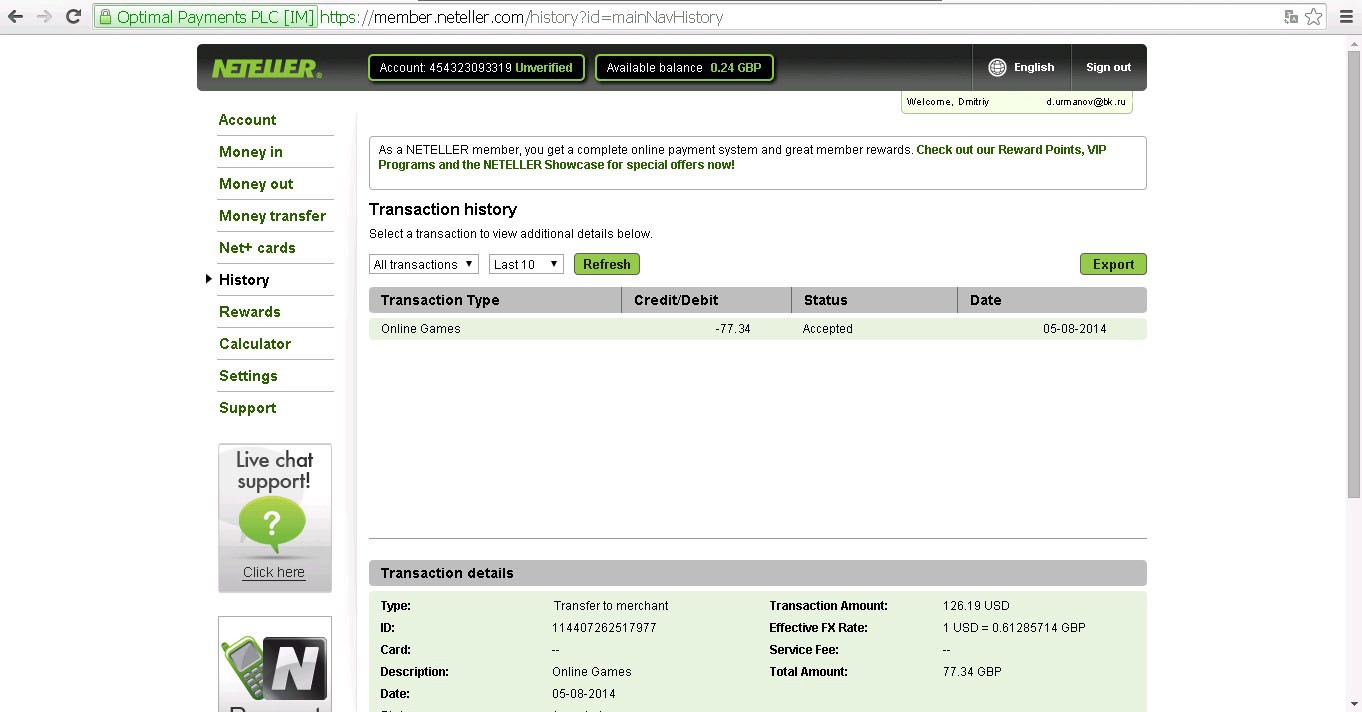Click the green Refresh button
1362x712 pixels.
(607, 264)
